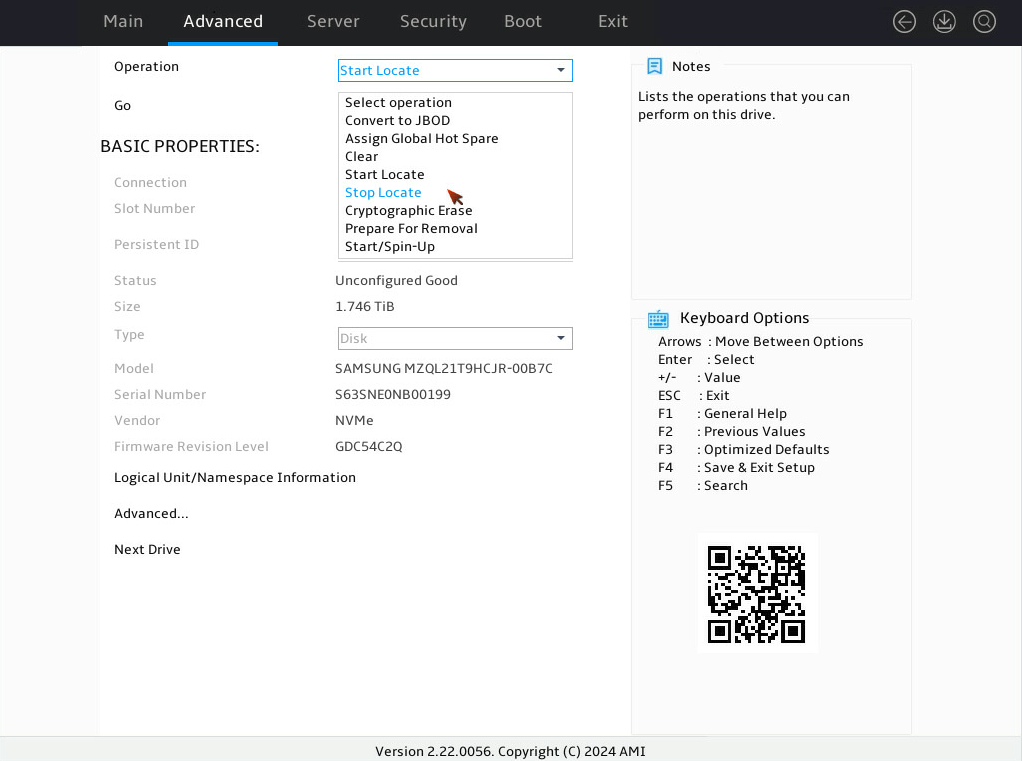Switch to the Main tab

coord(123,22)
